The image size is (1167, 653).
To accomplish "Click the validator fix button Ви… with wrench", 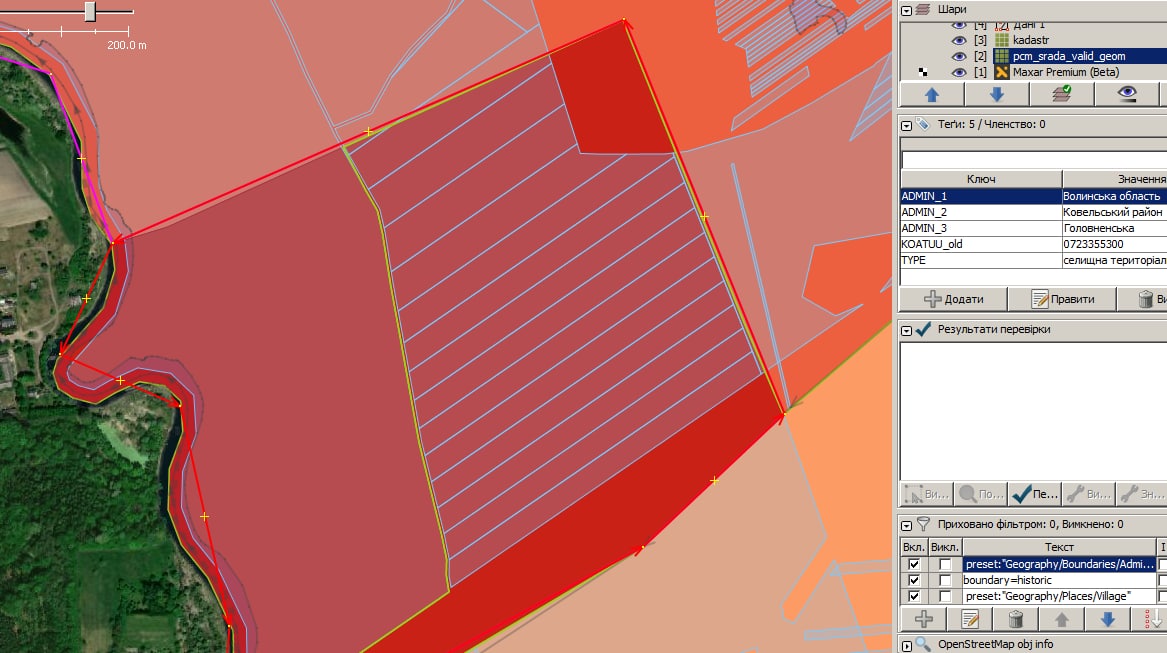I will [1089, 494].
